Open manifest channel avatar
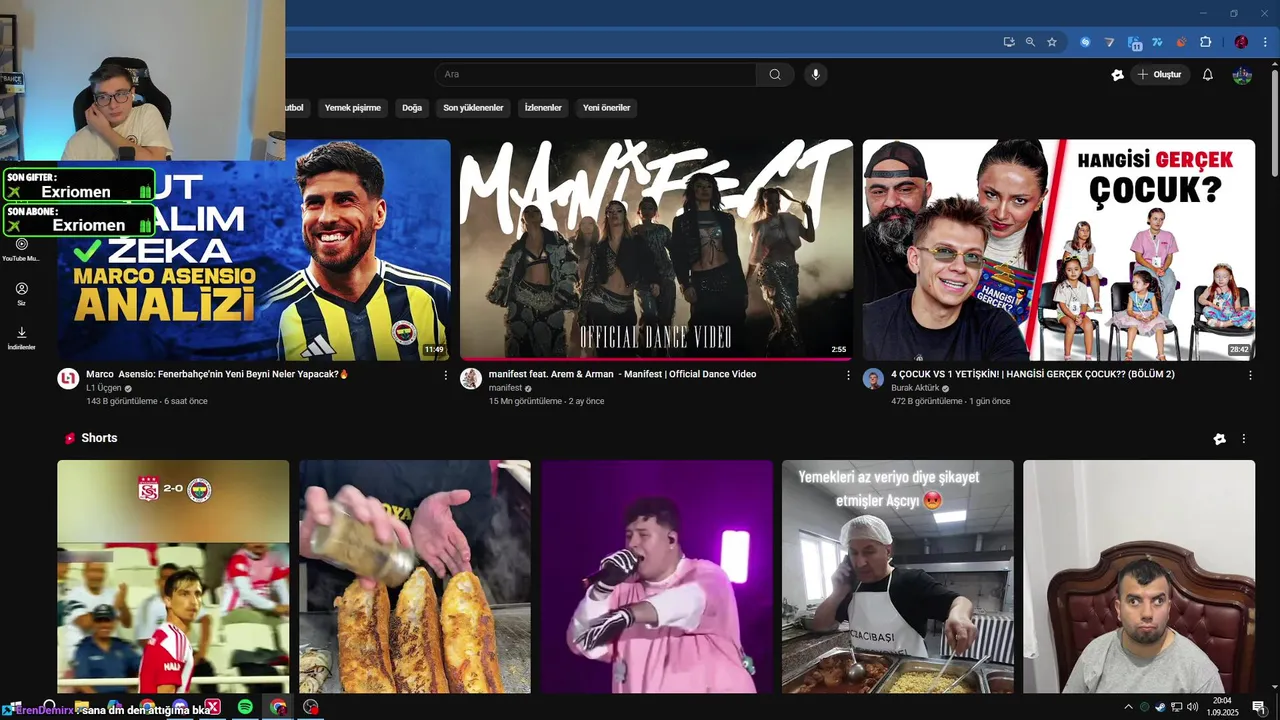Screen dimensions: 1280x720 [471, 379]
